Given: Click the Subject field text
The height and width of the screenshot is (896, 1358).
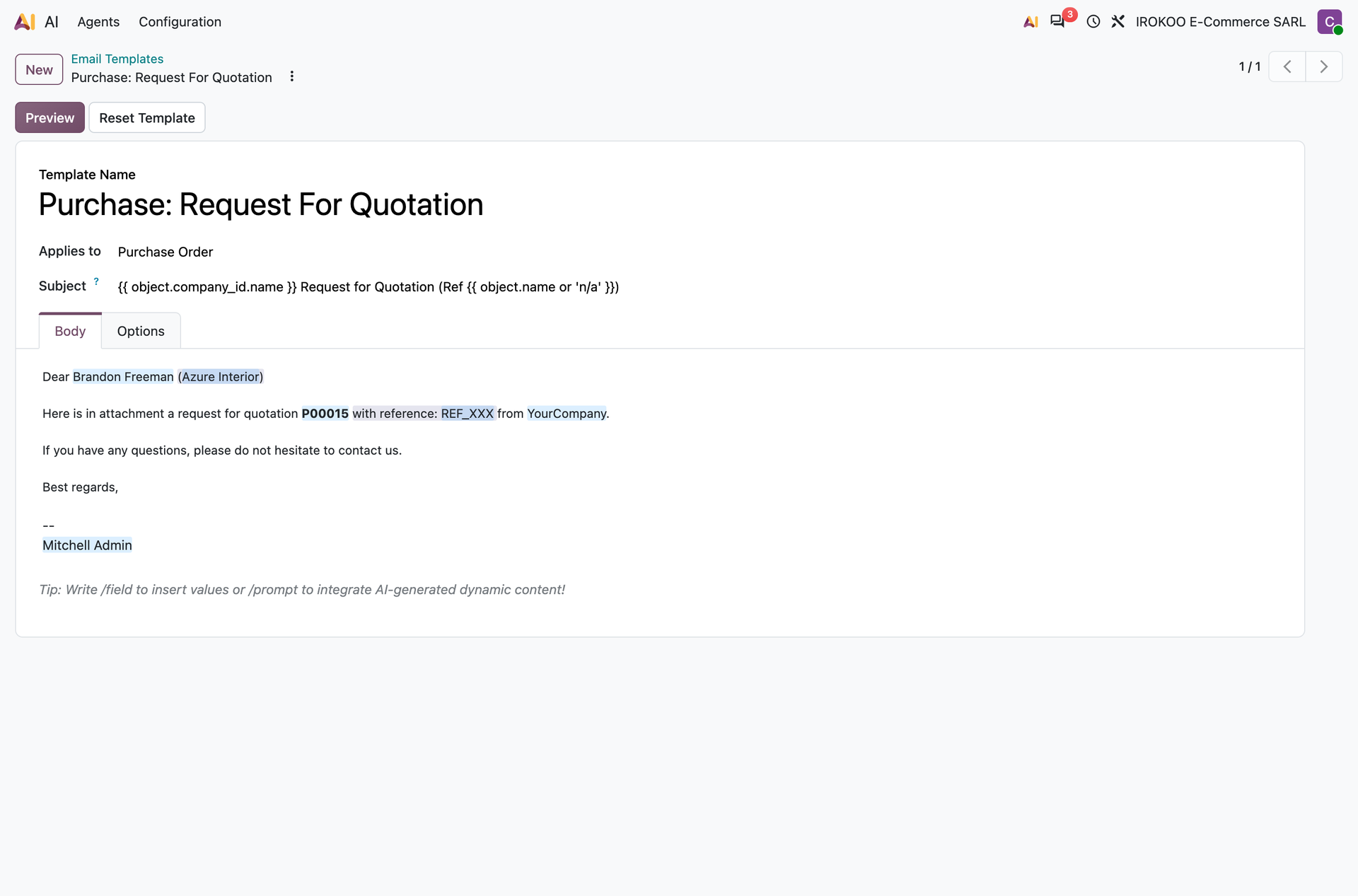Looking at the screenshot, I should coord(368,286).
